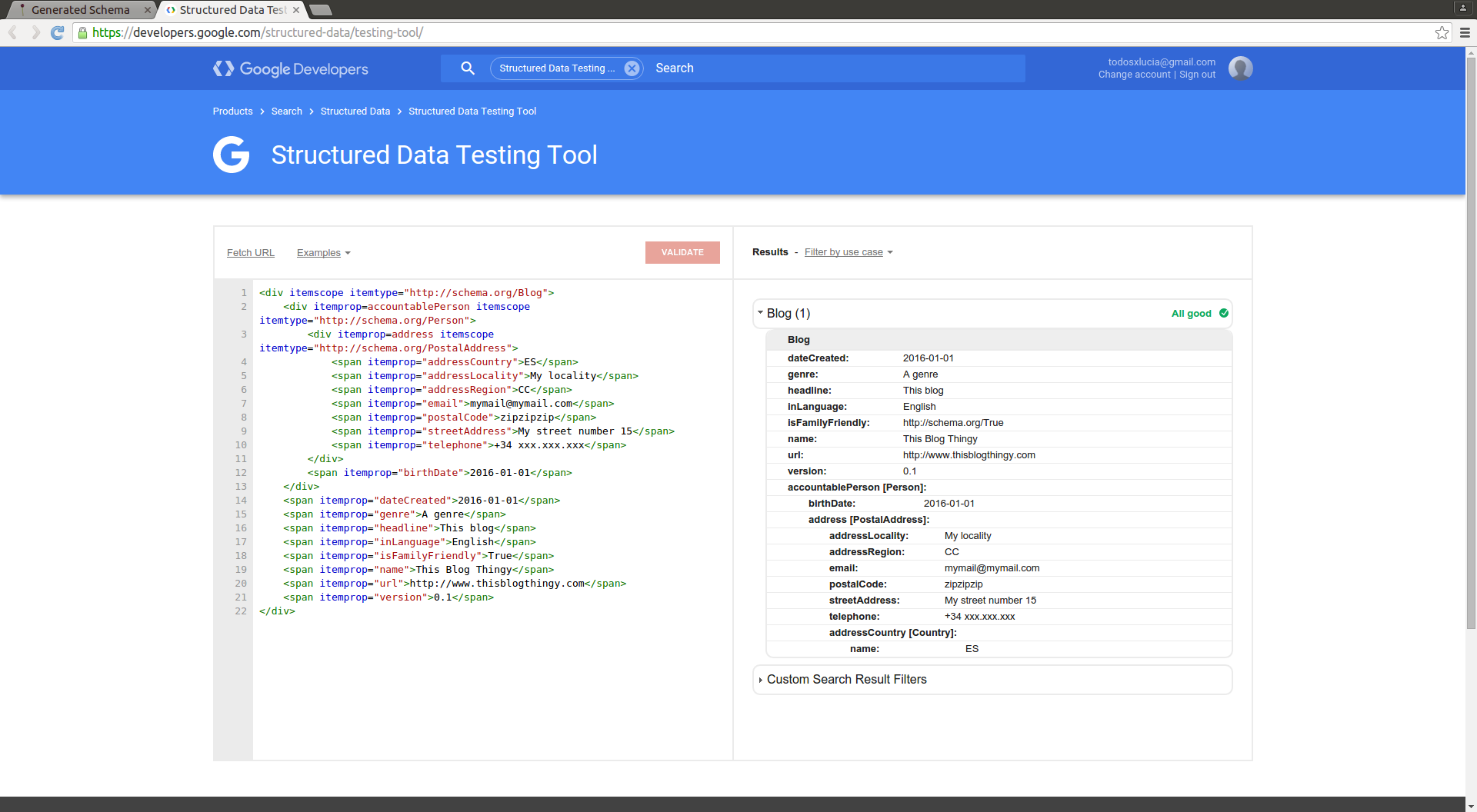Viewport: 1477px width, 812px height.
Task: Click the Sign out link
Action: [1197, 75]
